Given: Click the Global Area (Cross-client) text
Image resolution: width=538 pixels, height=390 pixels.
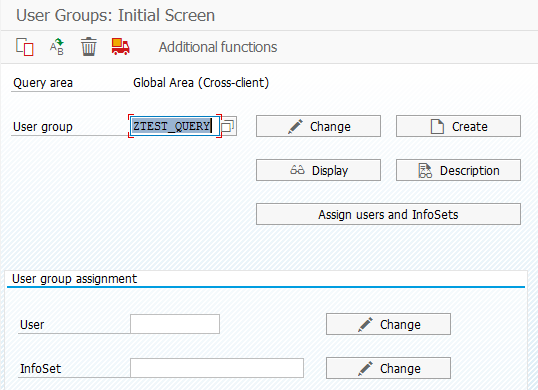Looking at the screenshot, I should click(201, 83).
